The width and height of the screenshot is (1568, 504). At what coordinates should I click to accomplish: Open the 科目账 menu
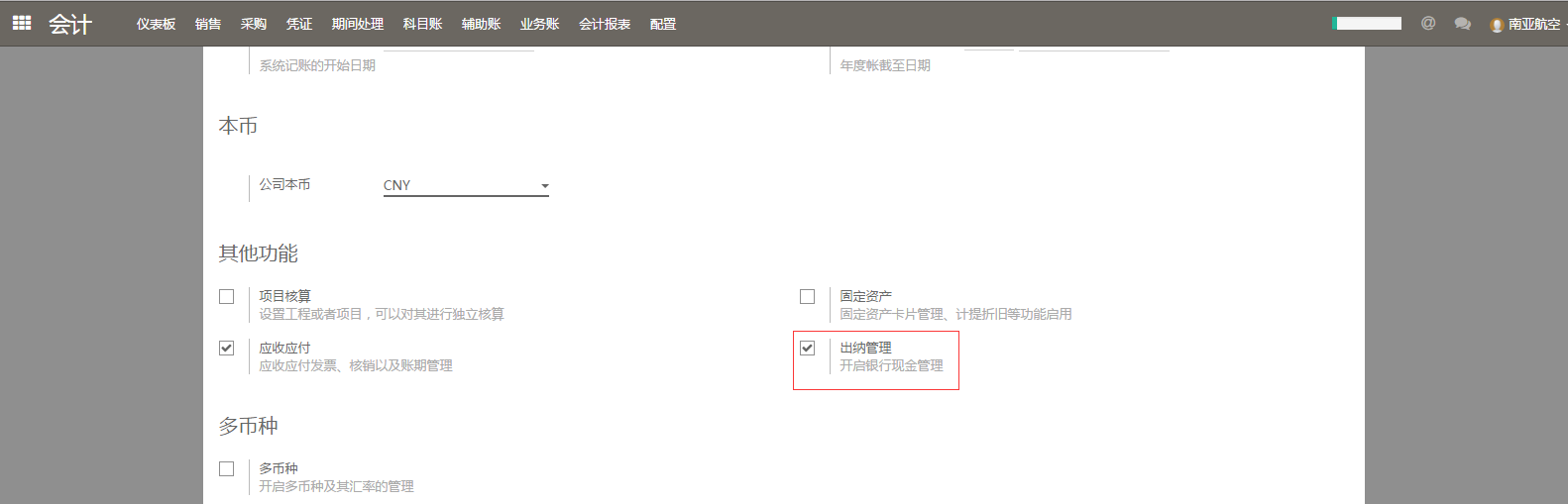[423, 24]
